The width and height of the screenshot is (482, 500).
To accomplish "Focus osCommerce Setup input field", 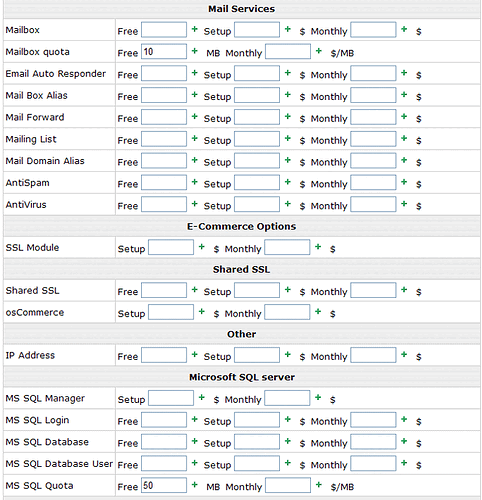I will [171, 312].
